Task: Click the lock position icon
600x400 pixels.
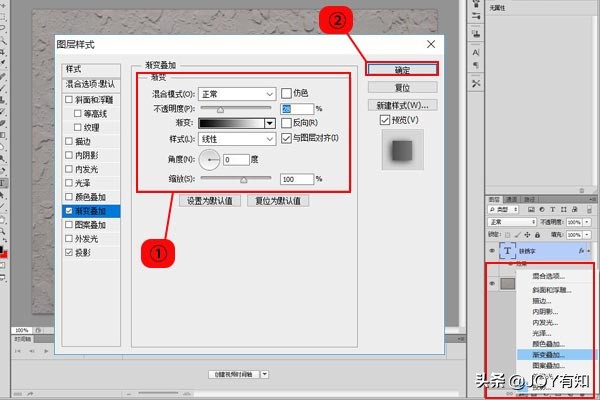Action: click(x=527, y=235)
